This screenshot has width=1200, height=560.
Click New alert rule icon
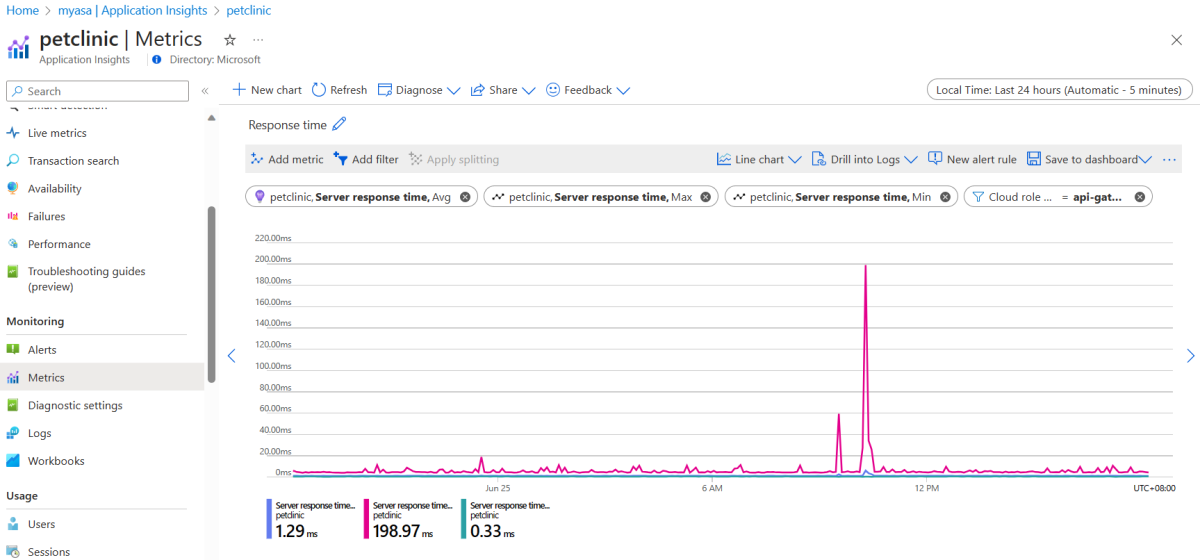(935, 159)
